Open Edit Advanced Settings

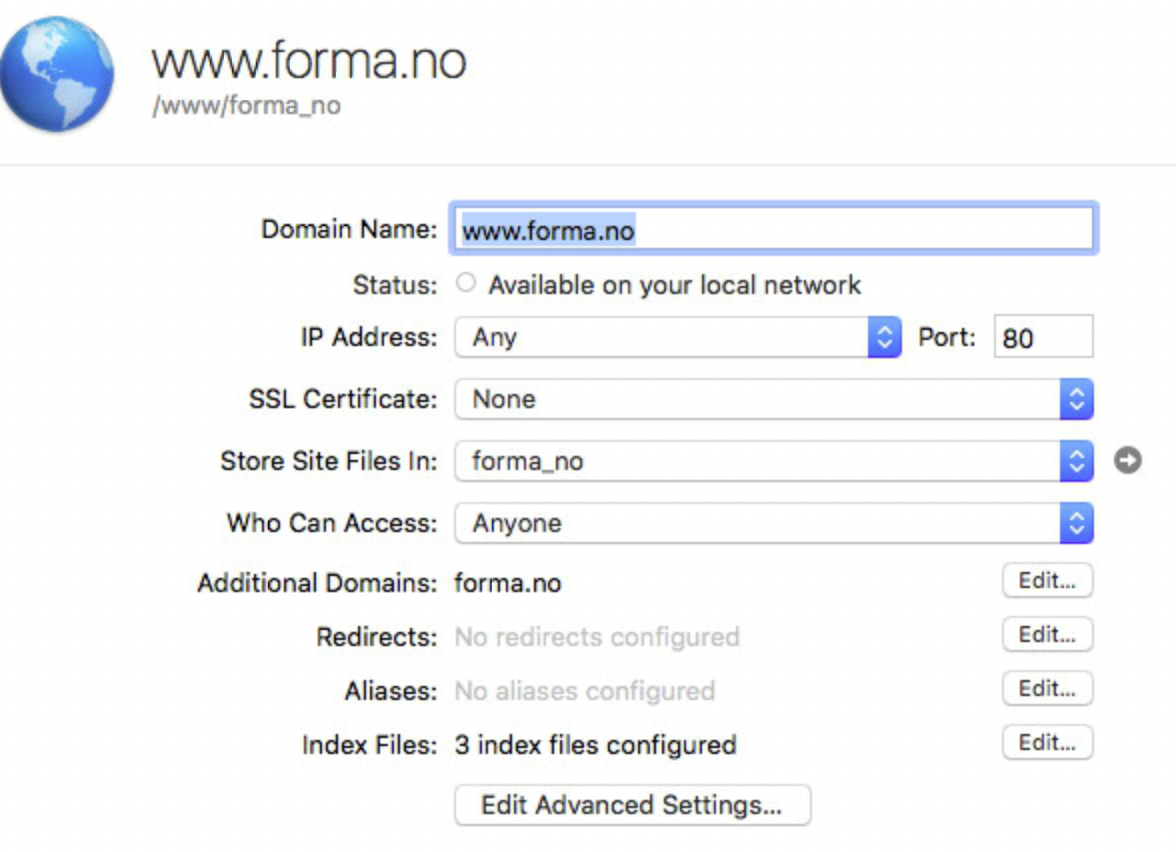(632, 805)
